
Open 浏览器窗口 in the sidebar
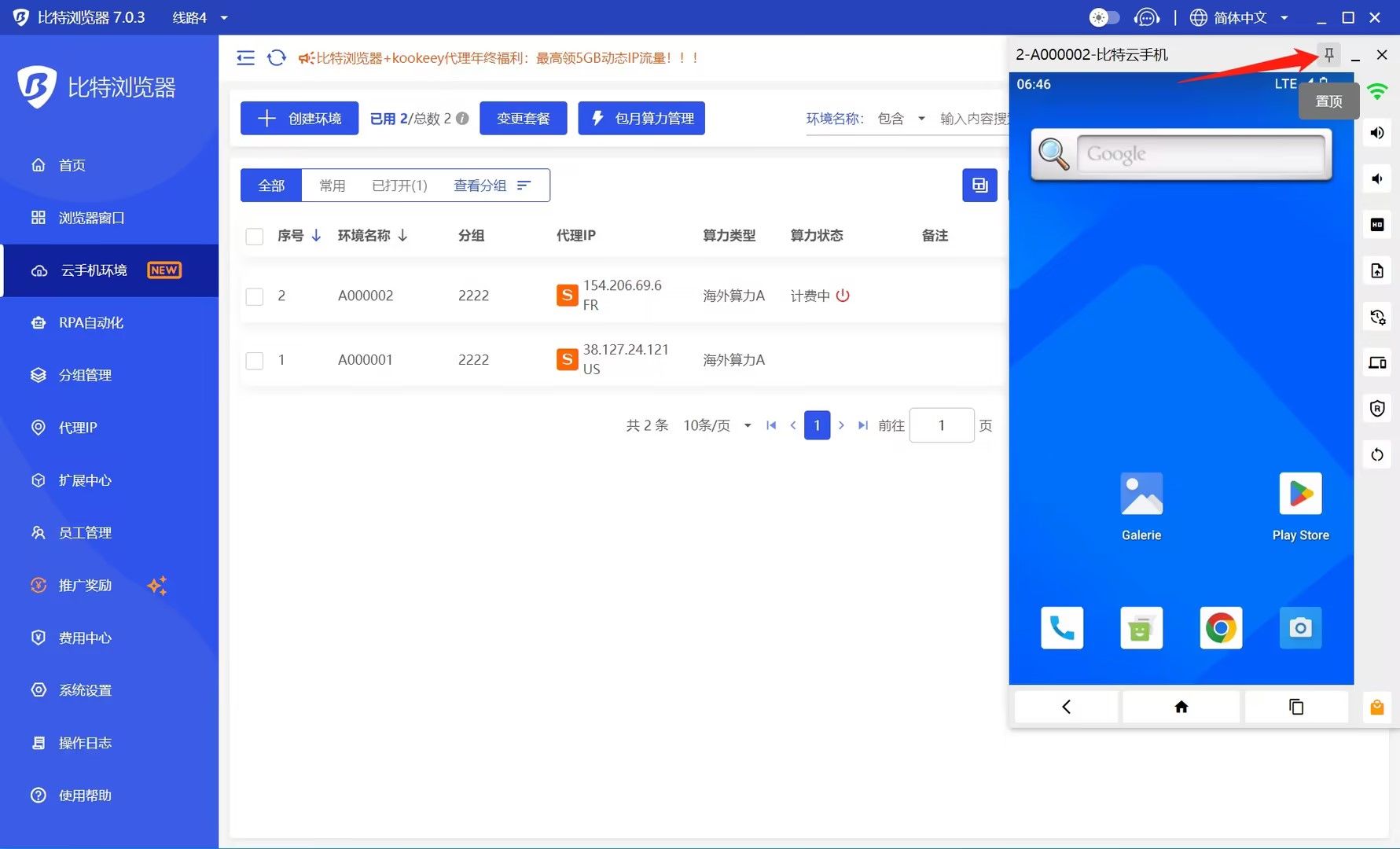pyautogui.click(x=109, y=218)
